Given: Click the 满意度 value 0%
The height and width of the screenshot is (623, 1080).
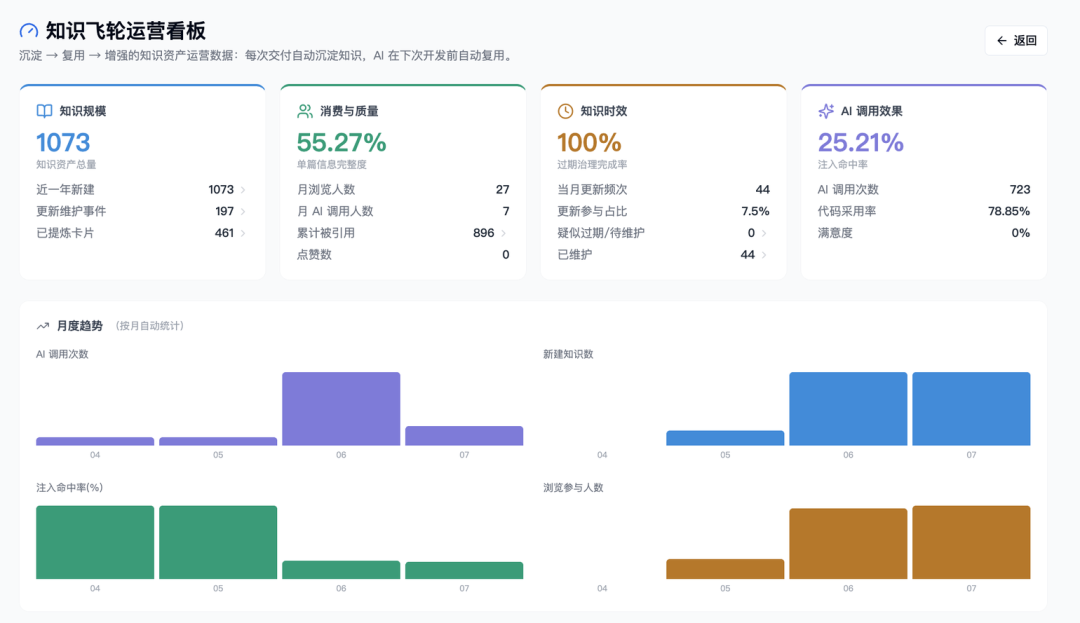Looking at the screenshot, I should point(1021,233).
